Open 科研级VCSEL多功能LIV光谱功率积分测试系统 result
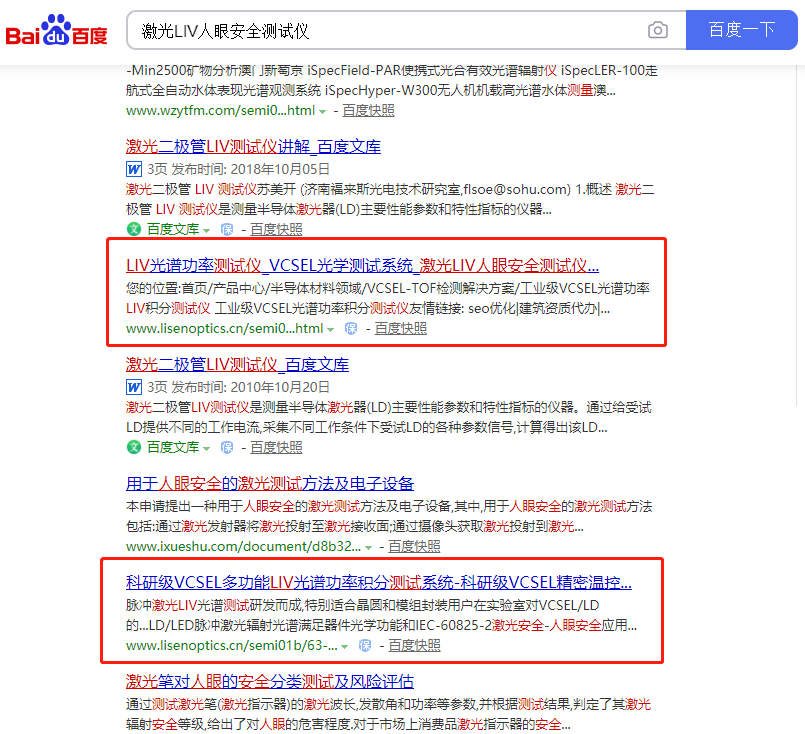 tap(378, 583)
